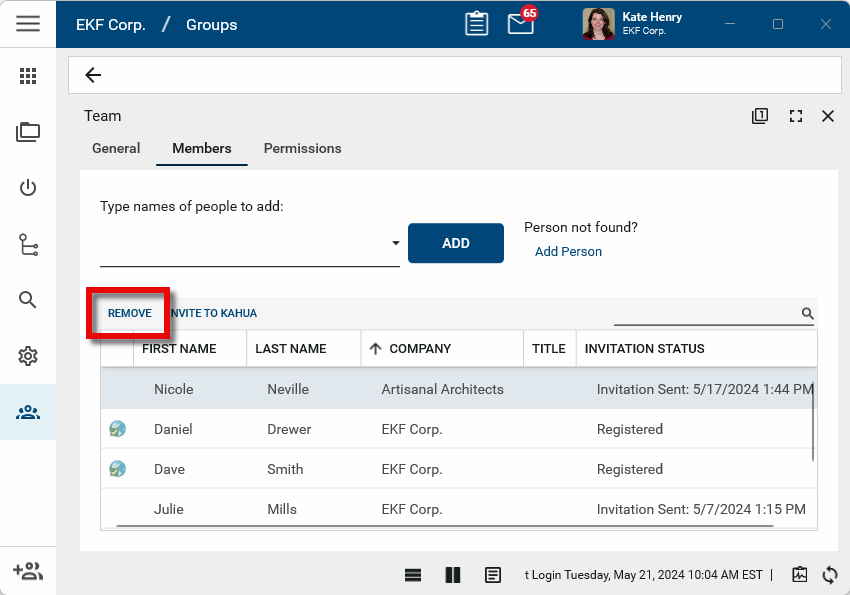Switch to split column view layout

[453, 575]
